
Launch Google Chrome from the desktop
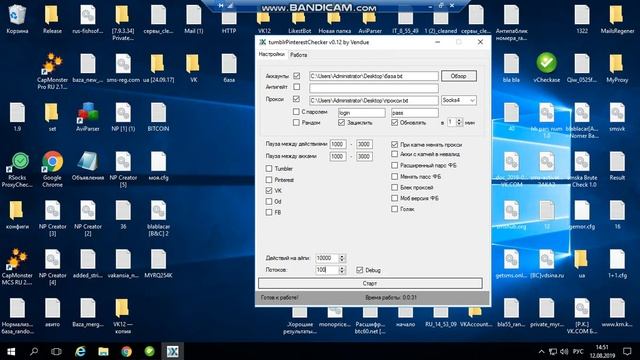52,169
